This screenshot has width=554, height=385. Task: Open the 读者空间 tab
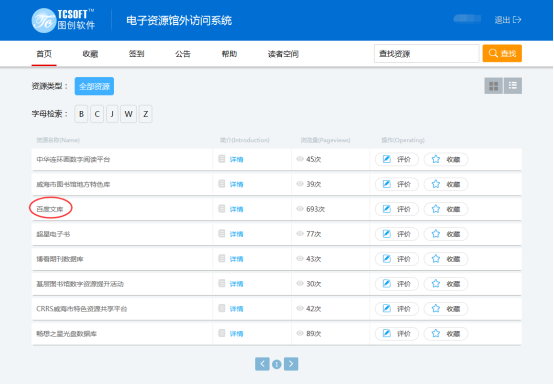[283, 54]
